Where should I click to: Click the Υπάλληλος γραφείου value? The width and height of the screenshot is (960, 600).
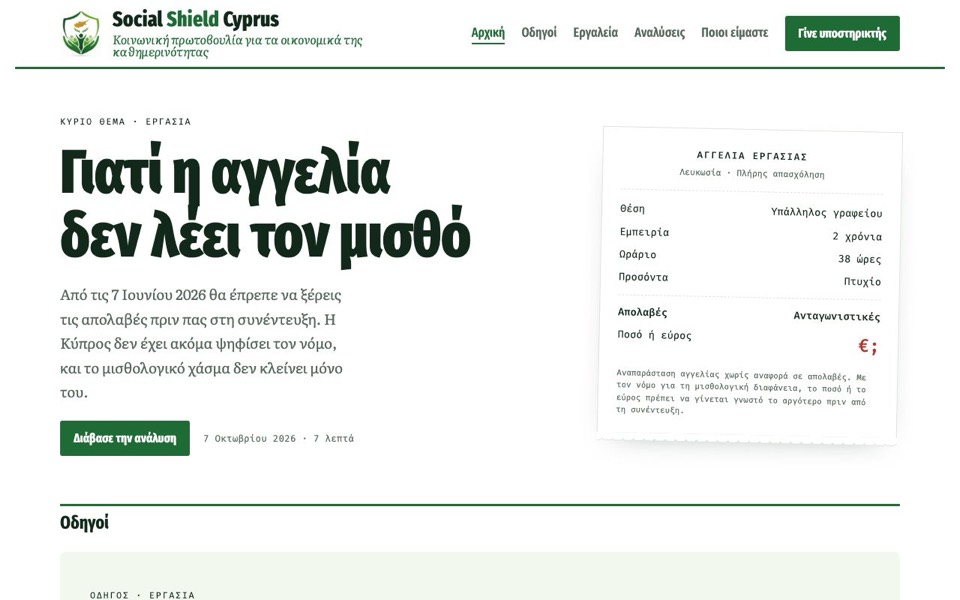coord(827,213)
